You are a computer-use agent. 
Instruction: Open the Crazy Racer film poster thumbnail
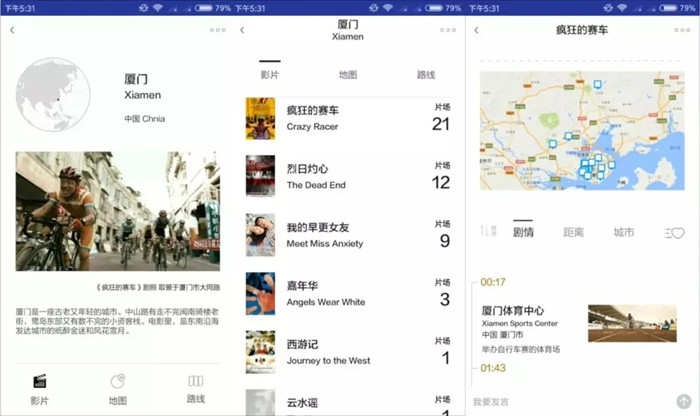tap(260, 119)
